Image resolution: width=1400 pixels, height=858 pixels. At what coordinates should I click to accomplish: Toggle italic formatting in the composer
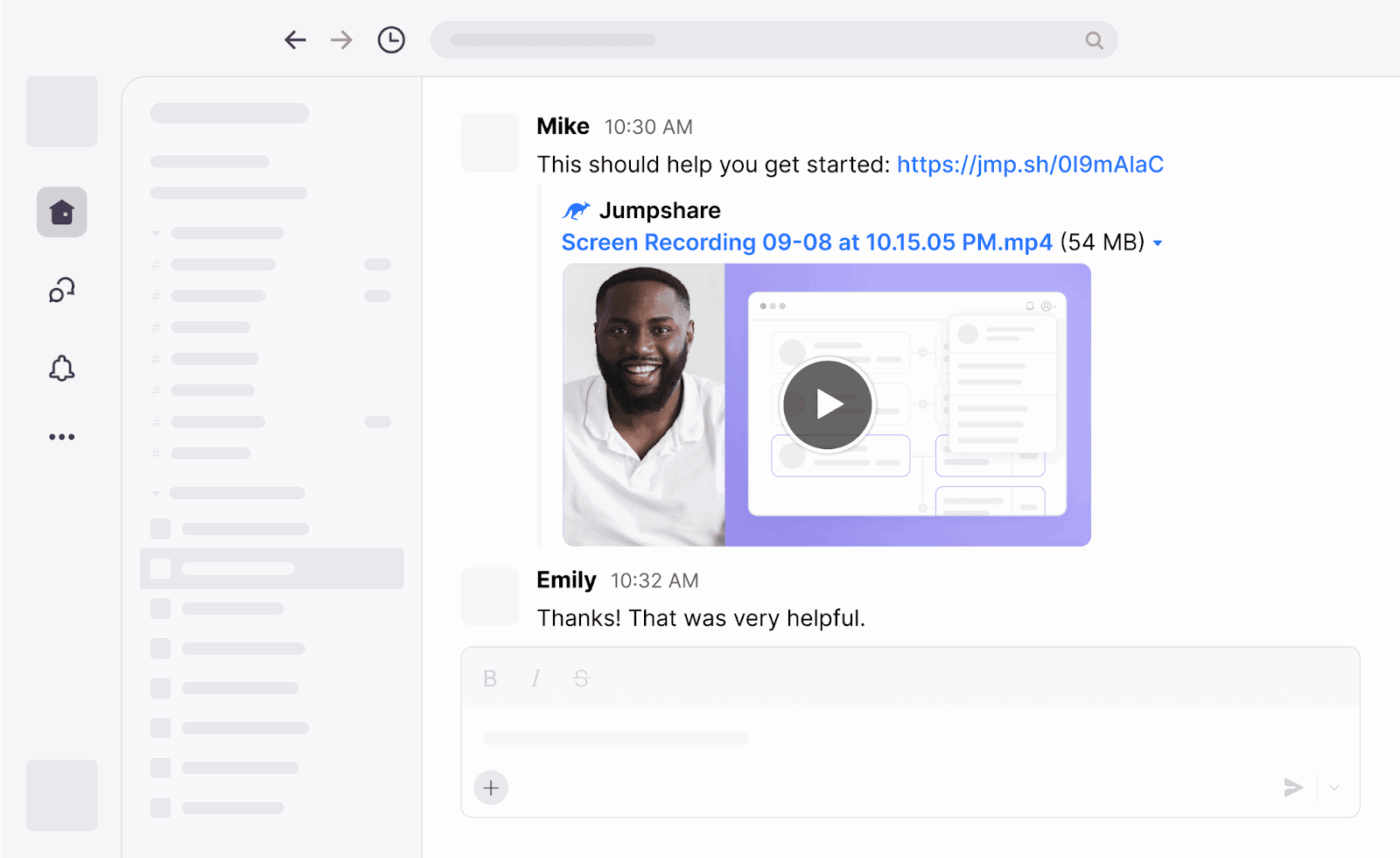[x=536, y=678]
